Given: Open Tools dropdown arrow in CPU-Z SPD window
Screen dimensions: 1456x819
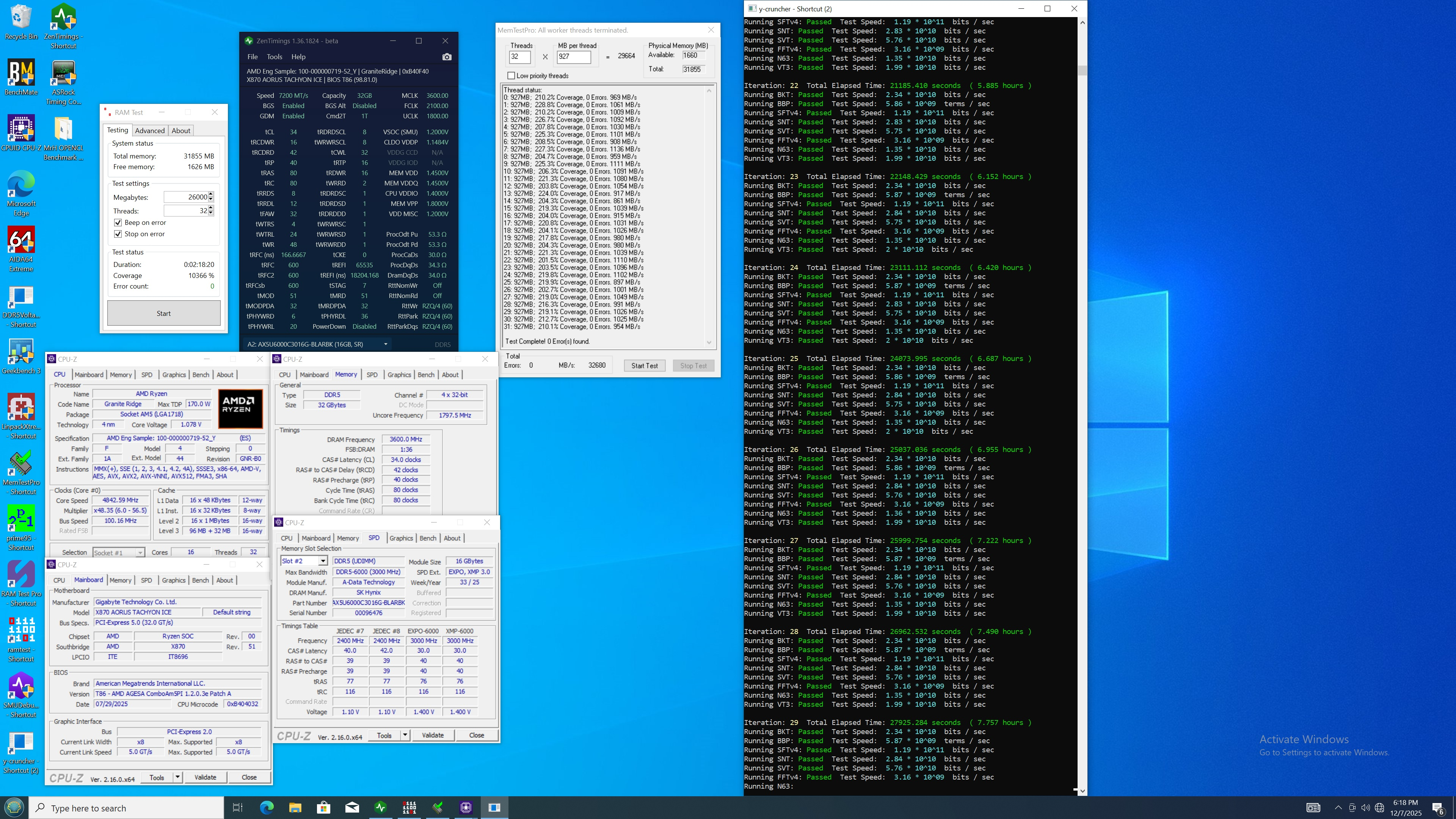Looking at the screenshot, I should [x=405, y=735].
